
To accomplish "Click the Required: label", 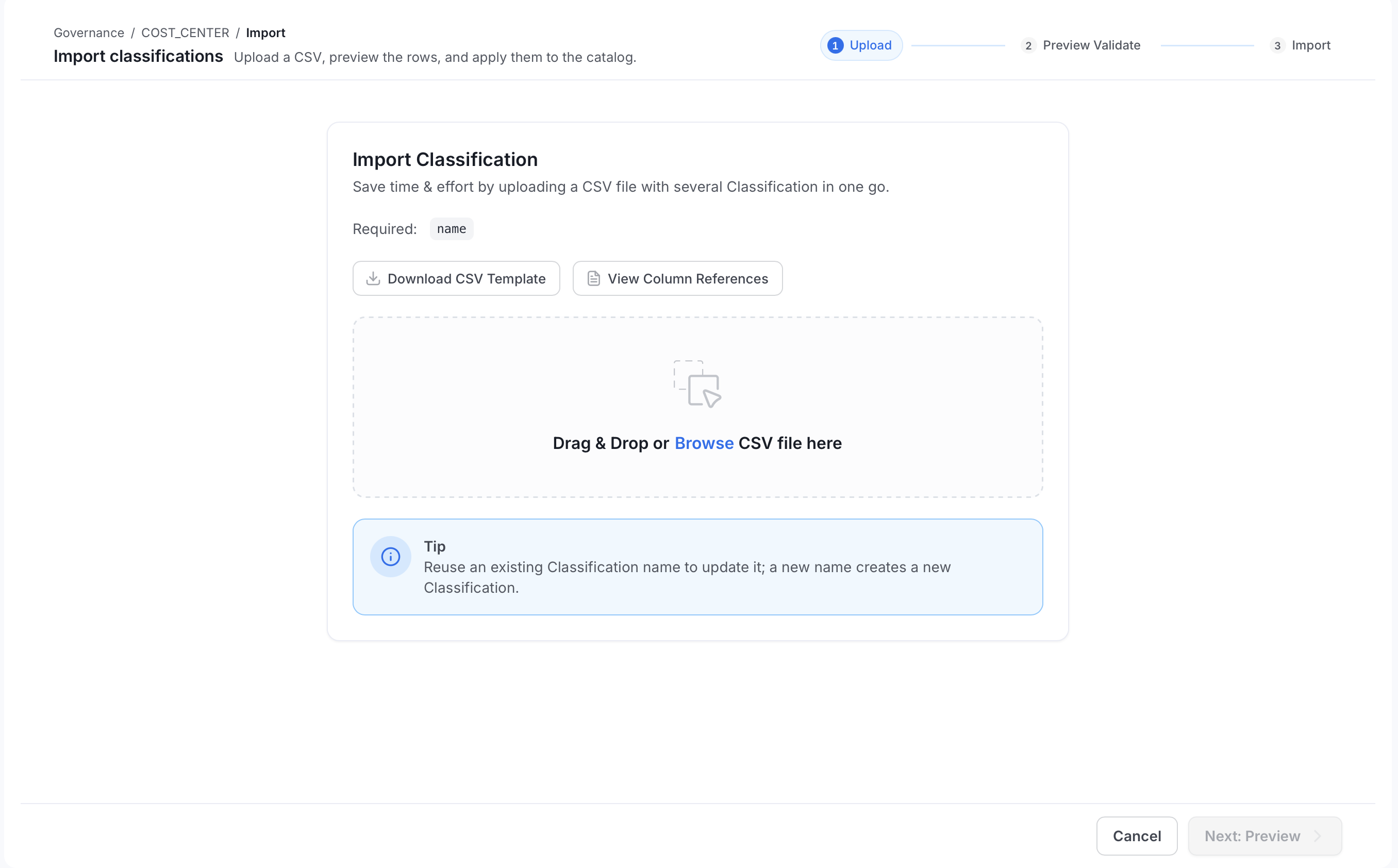I will click(385, 228).
